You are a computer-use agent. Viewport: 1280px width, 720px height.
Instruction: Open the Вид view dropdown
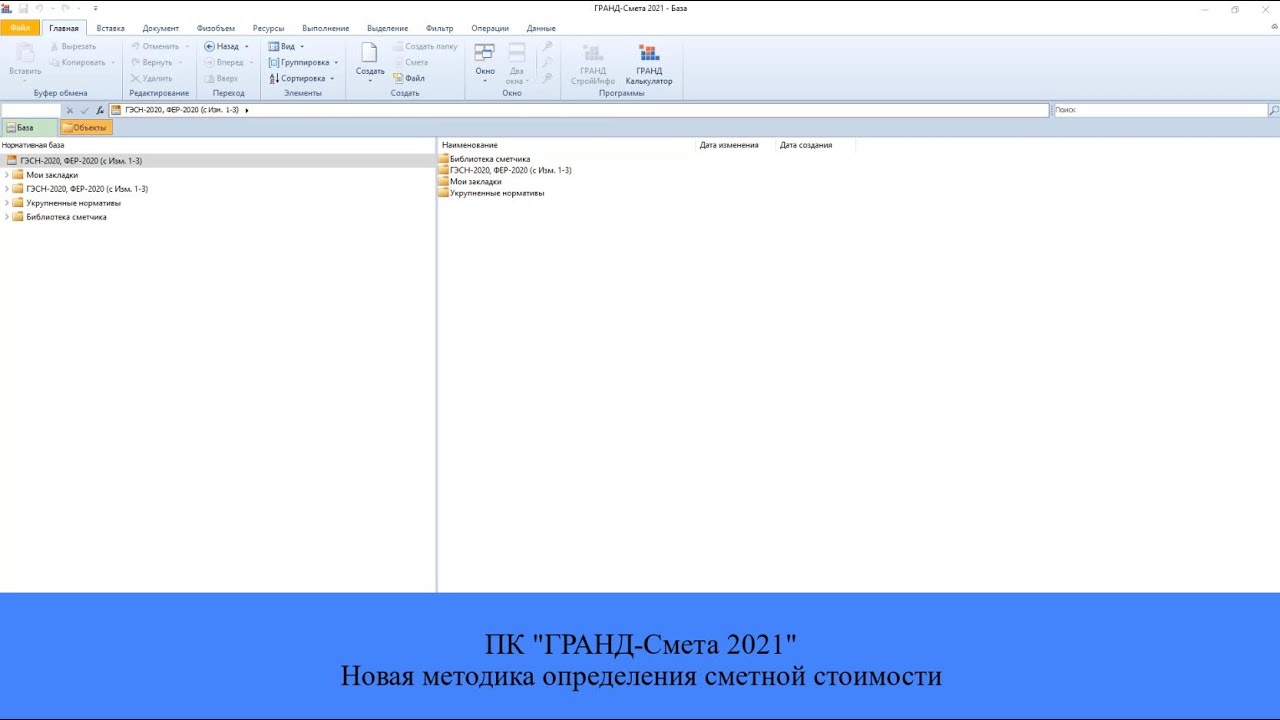[286, 46]
